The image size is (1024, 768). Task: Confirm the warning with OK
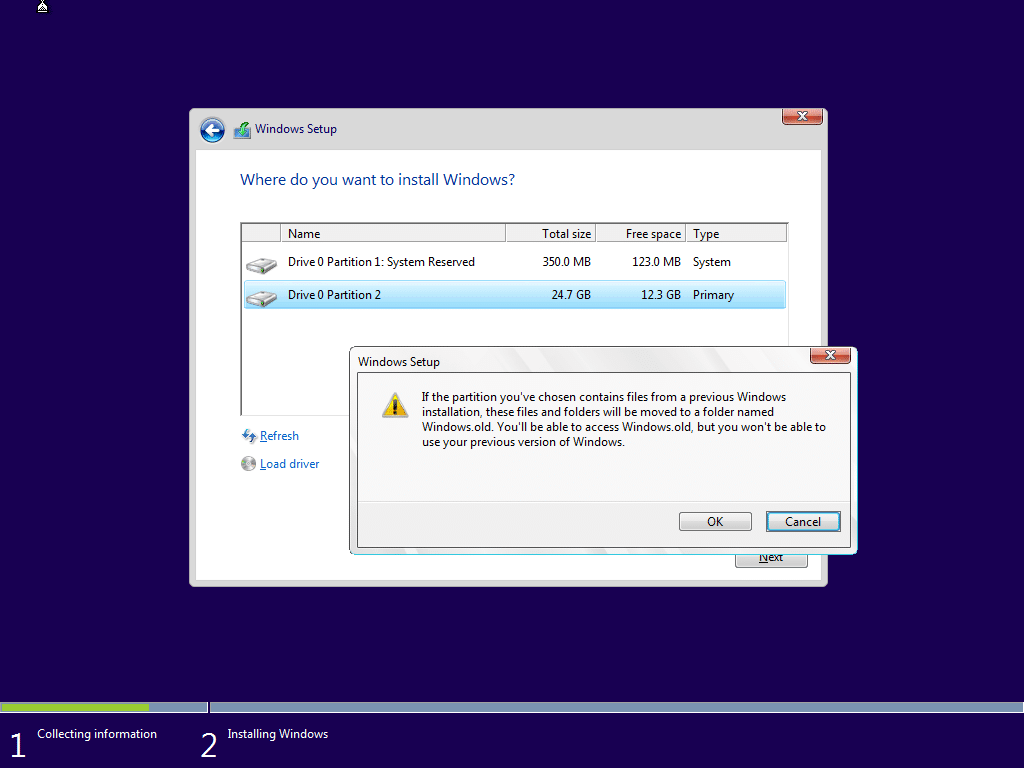(x=715, y=521)
